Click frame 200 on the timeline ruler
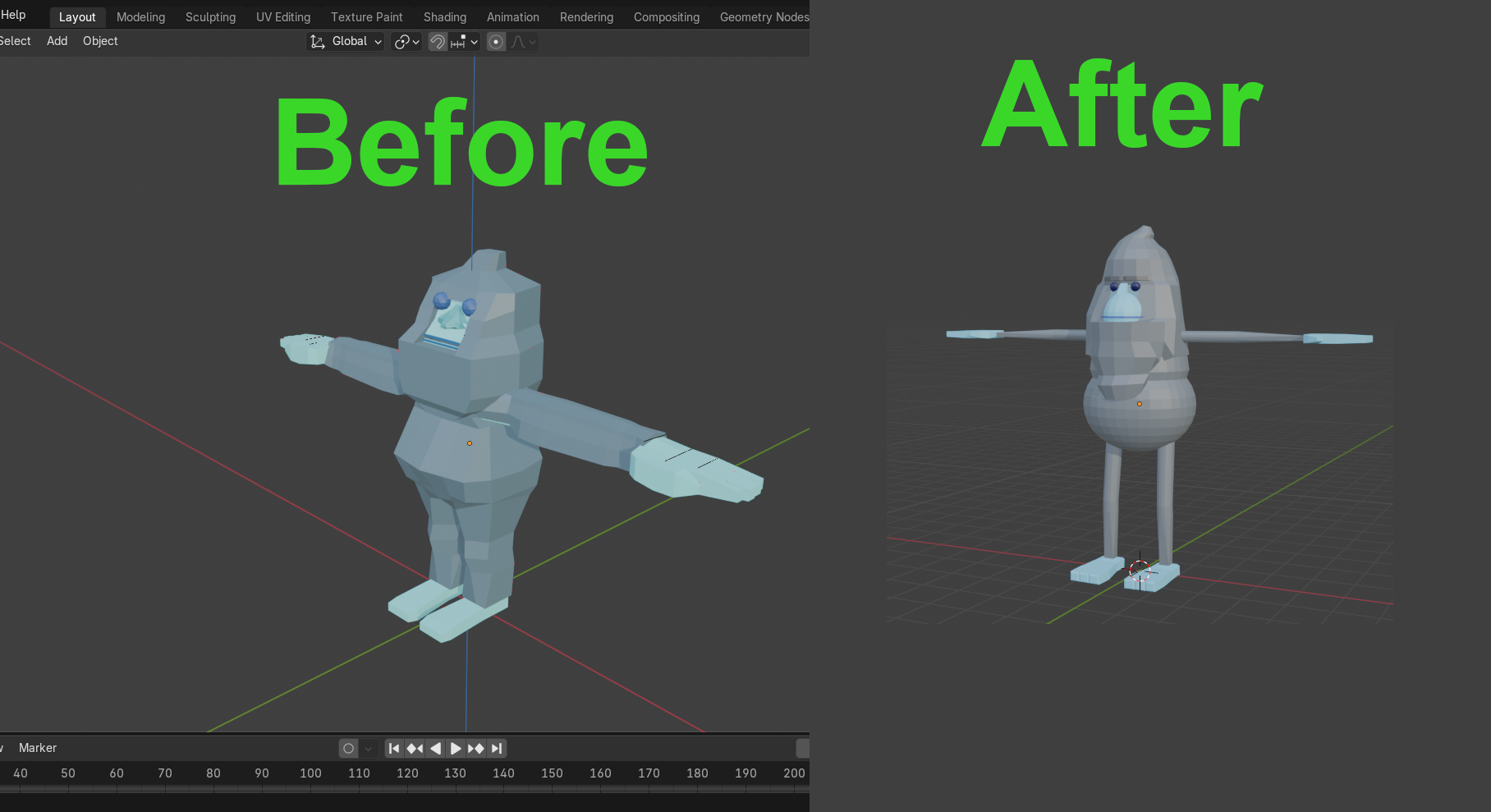Viewport: 1491px width, 812px height. click(794, 773)
